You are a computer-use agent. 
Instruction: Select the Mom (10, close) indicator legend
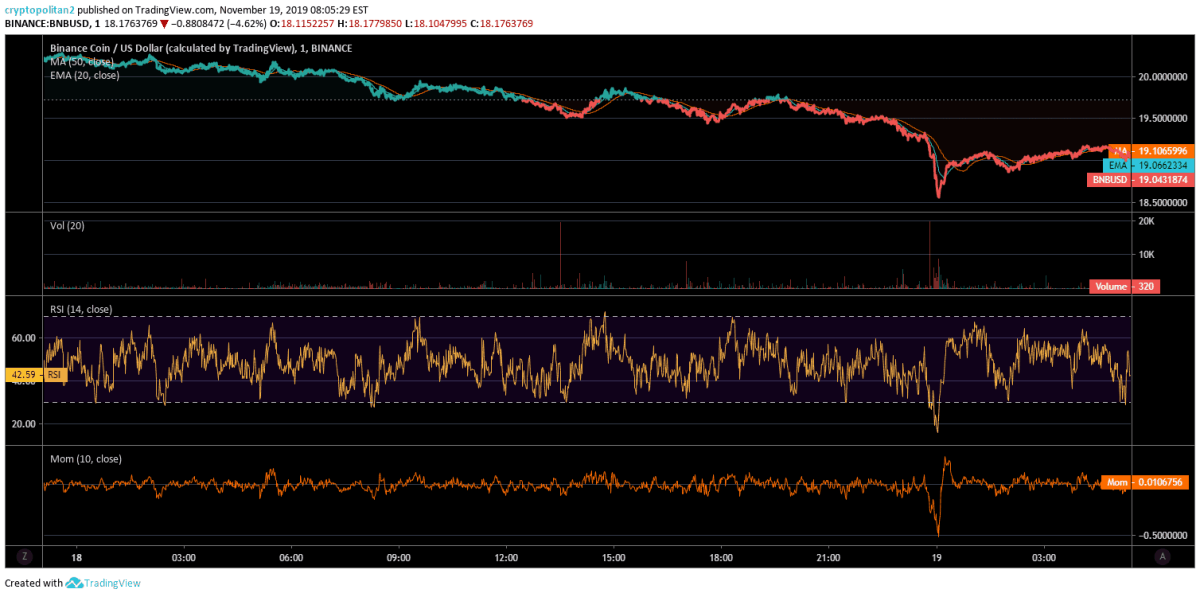tap(86, 459)
